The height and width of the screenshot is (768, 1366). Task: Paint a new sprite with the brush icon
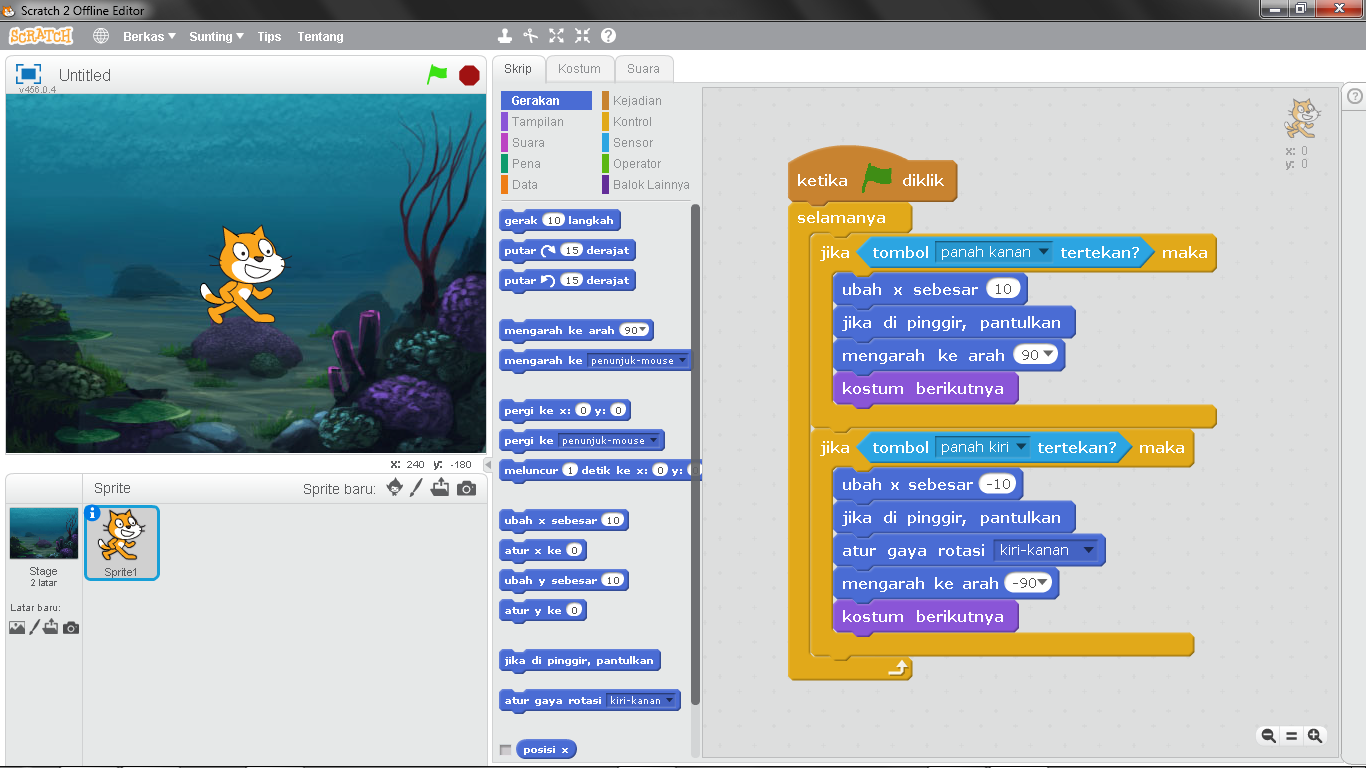tap(417, 488)
